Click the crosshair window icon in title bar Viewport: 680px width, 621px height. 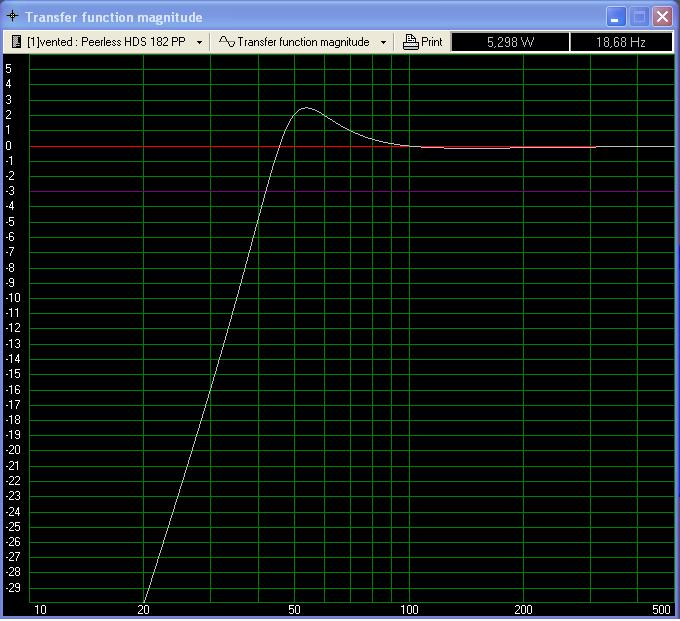(12, 17)
